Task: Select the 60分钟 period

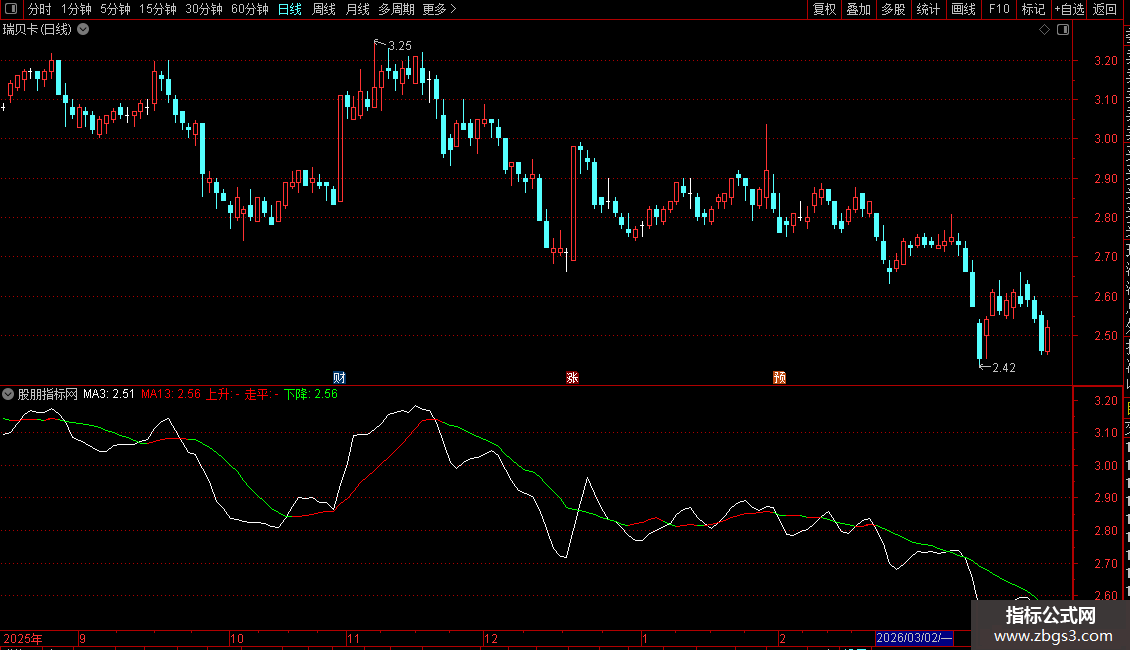Action: (249, 9)
